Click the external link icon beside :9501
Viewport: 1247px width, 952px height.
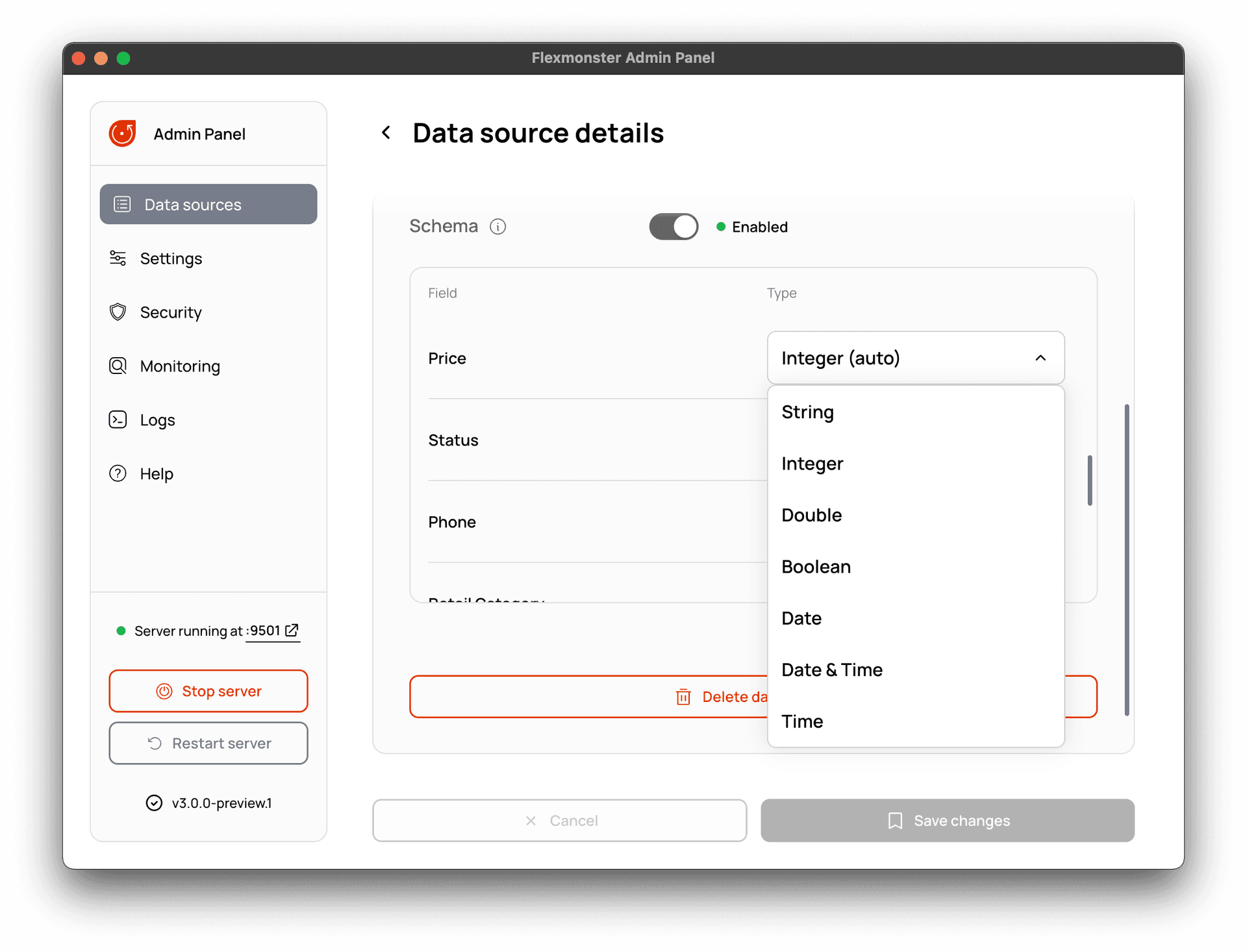291,630
